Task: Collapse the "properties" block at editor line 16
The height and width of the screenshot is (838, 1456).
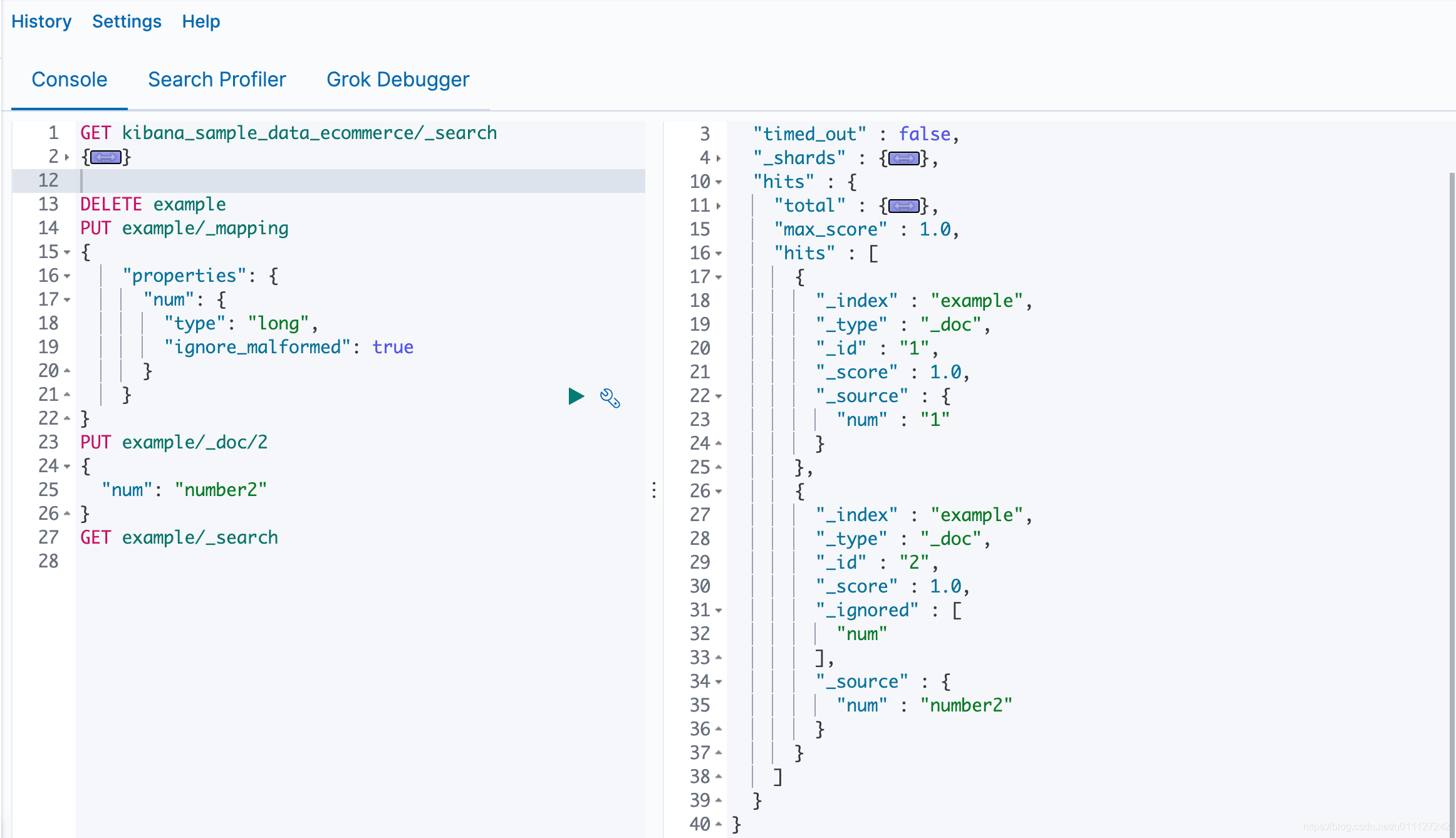Action: coord(67,276)
